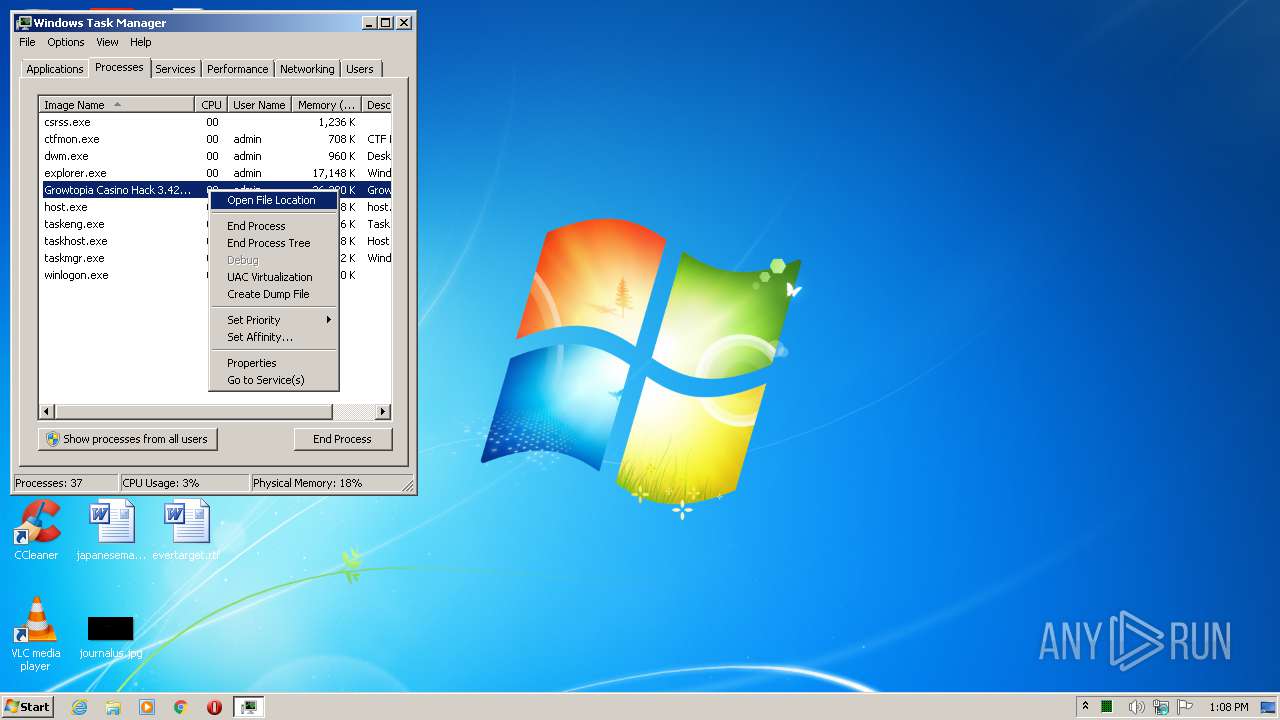The width and height of the screenshot is (1280, 720).
Task: Select Task Manager taskbar button
Action: (248, 707)
